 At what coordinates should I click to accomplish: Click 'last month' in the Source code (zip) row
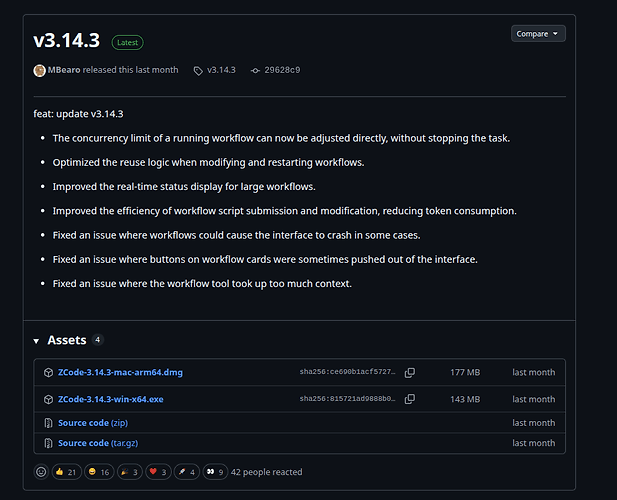point(534,423)
